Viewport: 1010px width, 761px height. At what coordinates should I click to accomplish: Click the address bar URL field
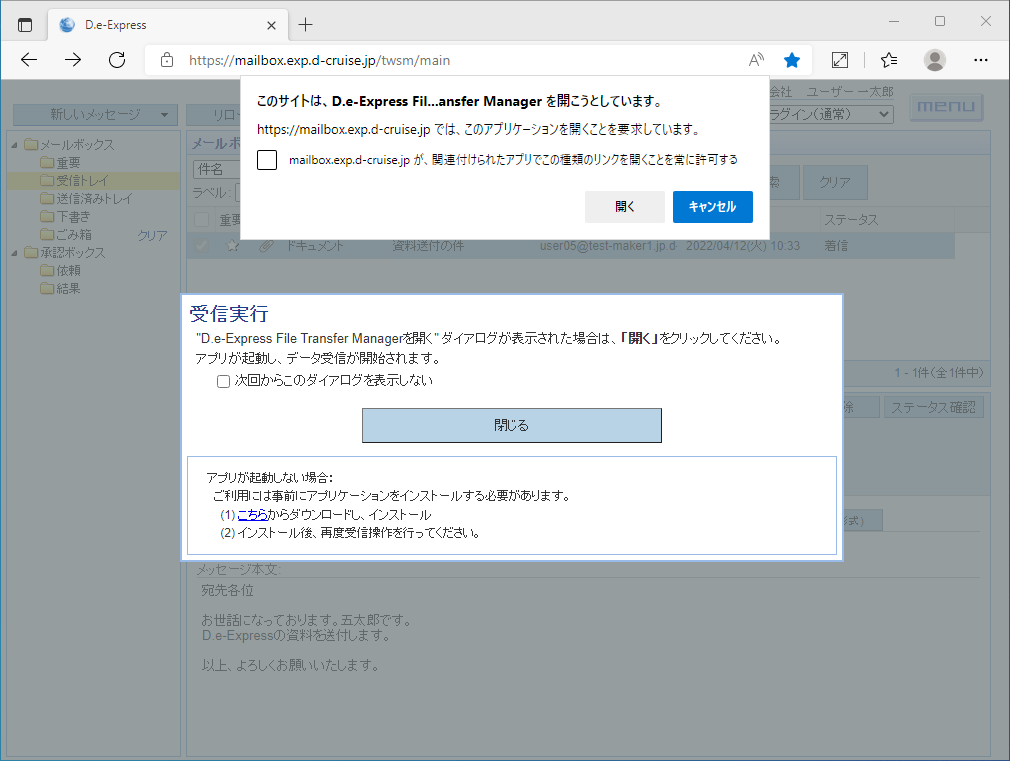[450, 60]
